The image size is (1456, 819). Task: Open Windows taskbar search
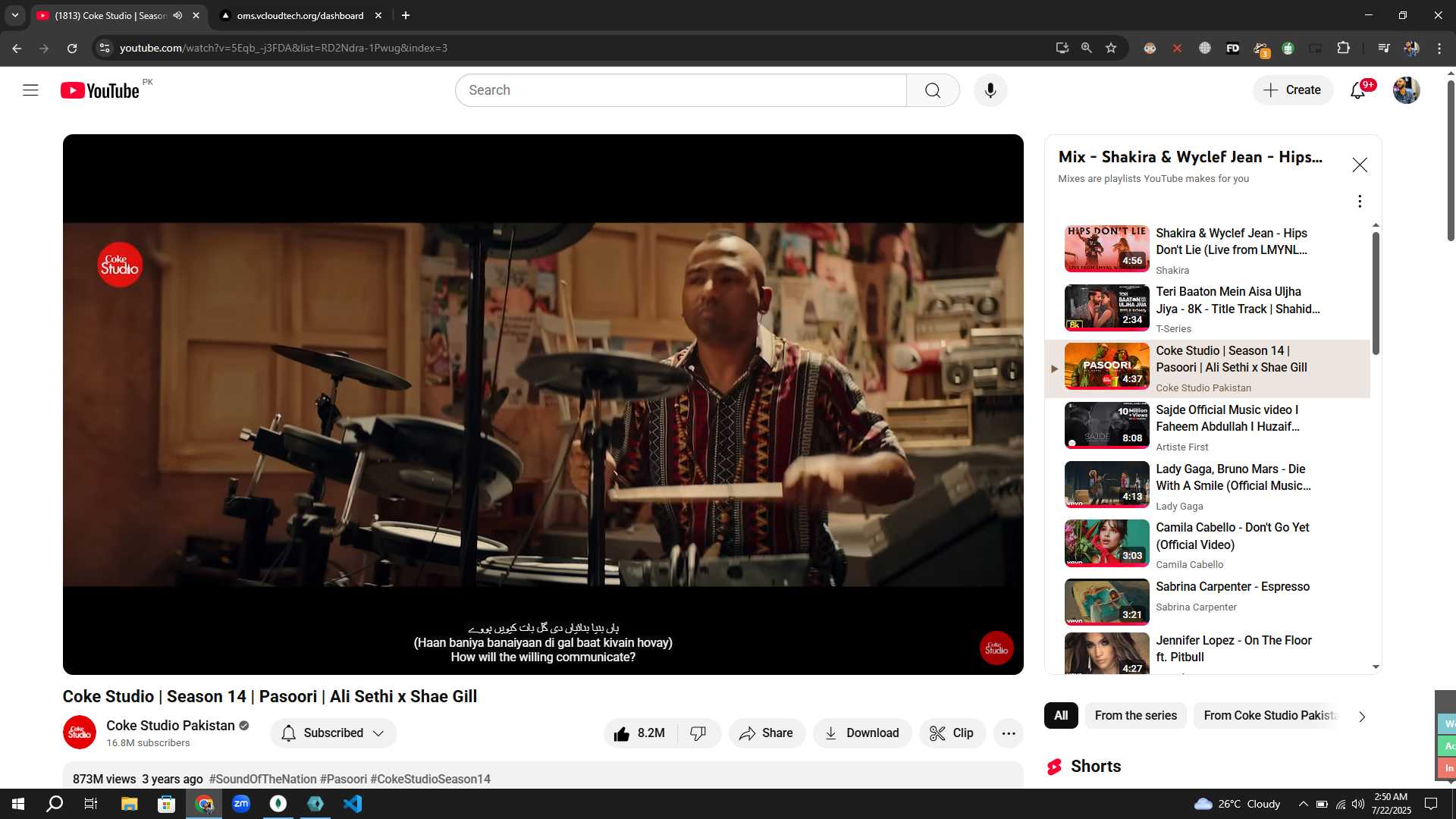(55, 804)
